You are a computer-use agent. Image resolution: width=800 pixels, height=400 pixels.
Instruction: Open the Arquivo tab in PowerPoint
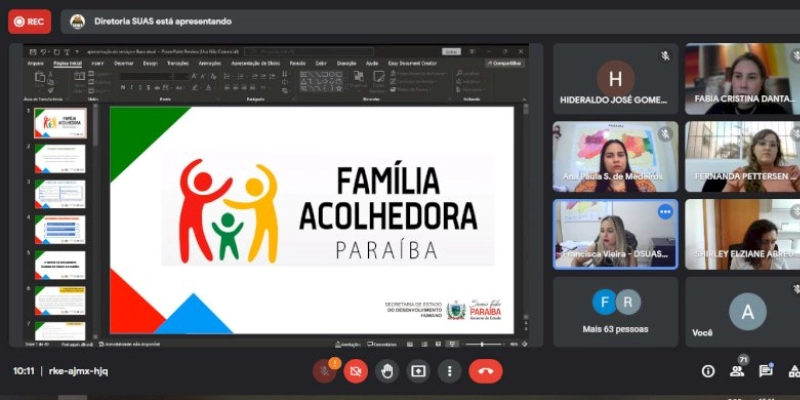tap(36, 63)
